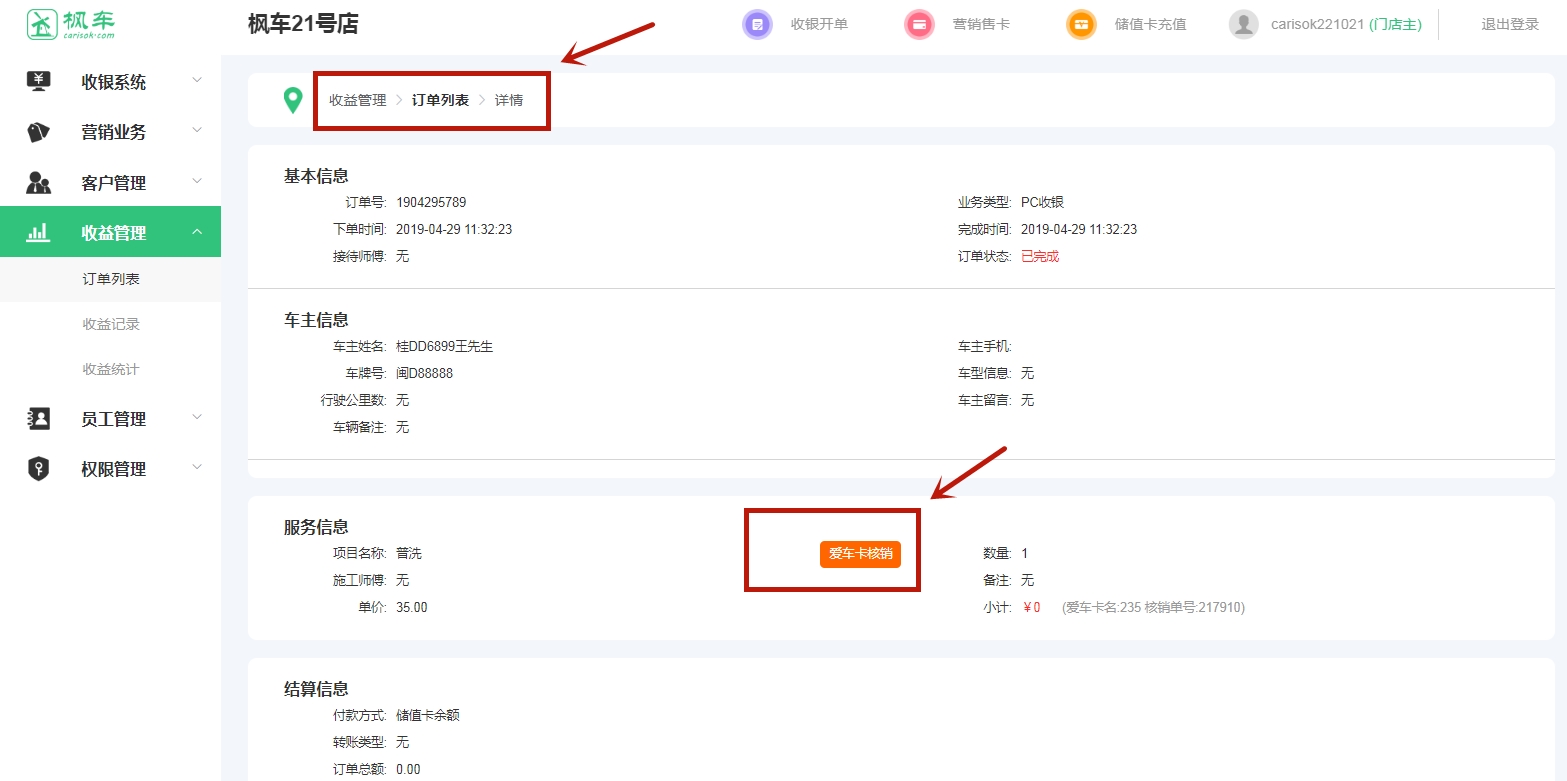The image size is (1567, 781).
Task: Click the 收银开单 purple icon
Action: [x=757, y=24]
